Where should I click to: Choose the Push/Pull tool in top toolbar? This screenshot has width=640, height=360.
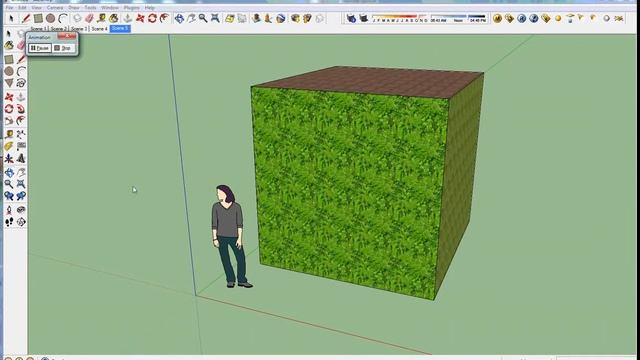[x=128, y=18]
